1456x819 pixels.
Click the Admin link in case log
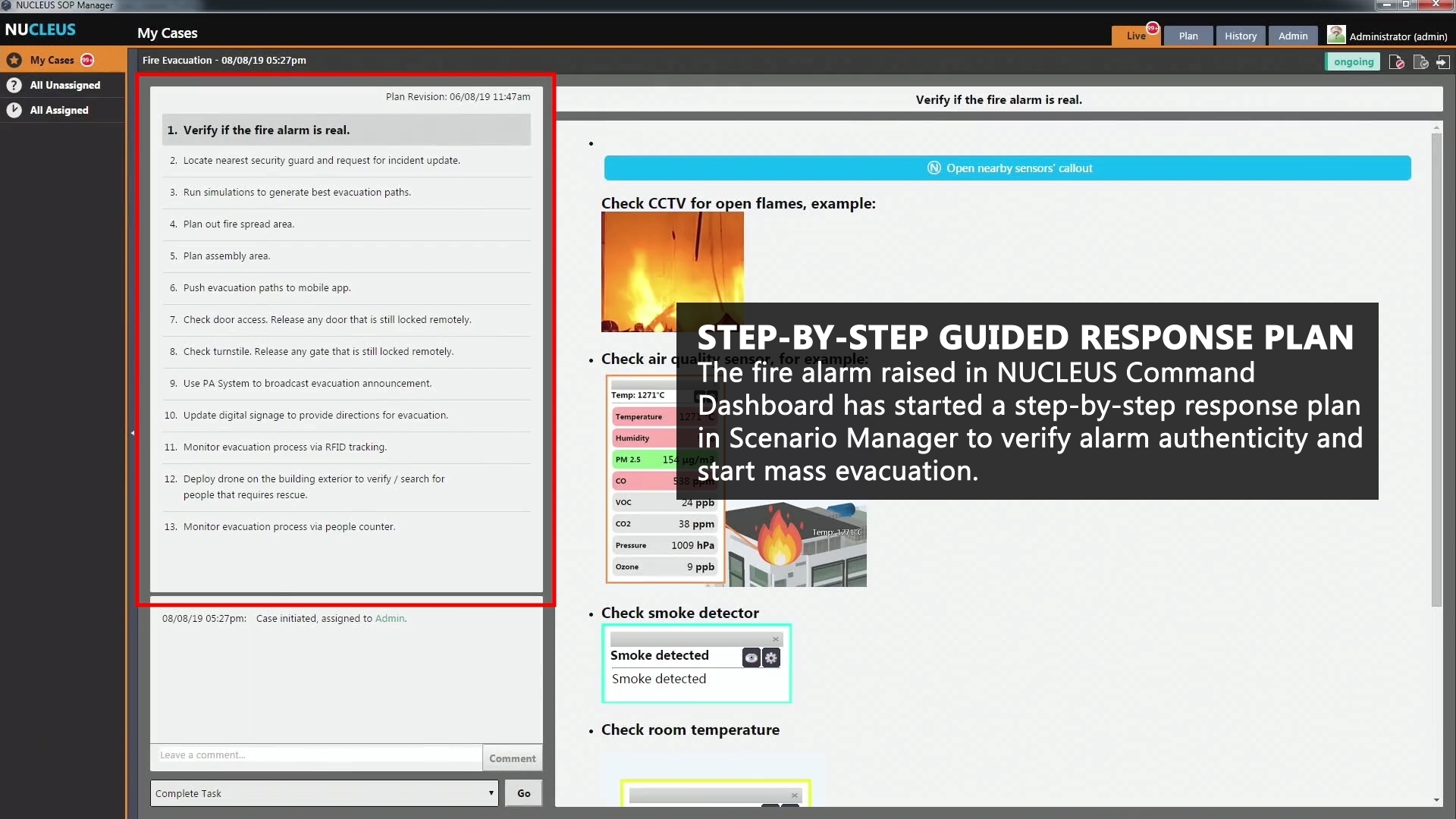(390, 619)
